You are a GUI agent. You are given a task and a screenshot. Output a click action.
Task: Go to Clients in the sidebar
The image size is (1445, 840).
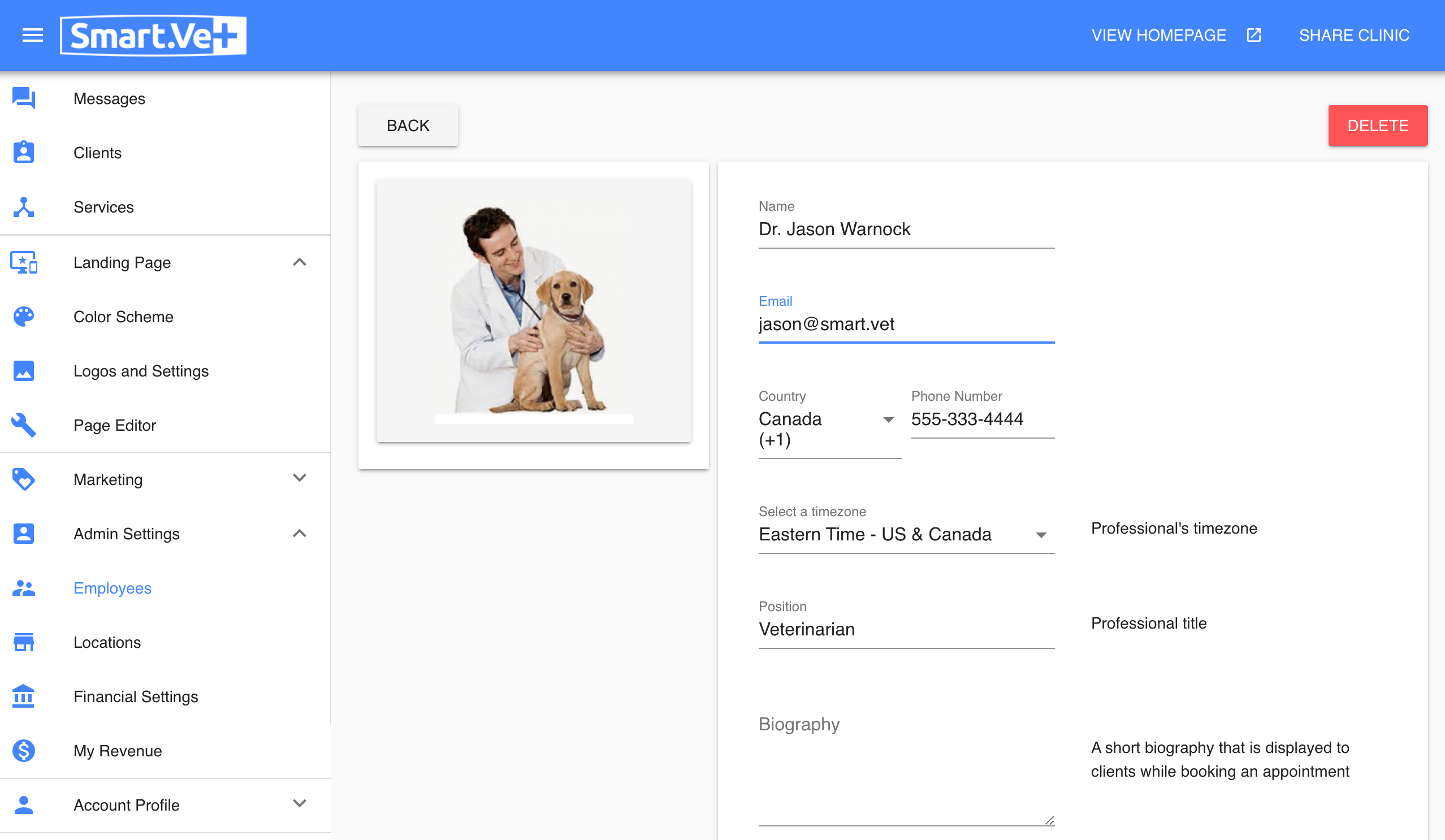point(165,153)
